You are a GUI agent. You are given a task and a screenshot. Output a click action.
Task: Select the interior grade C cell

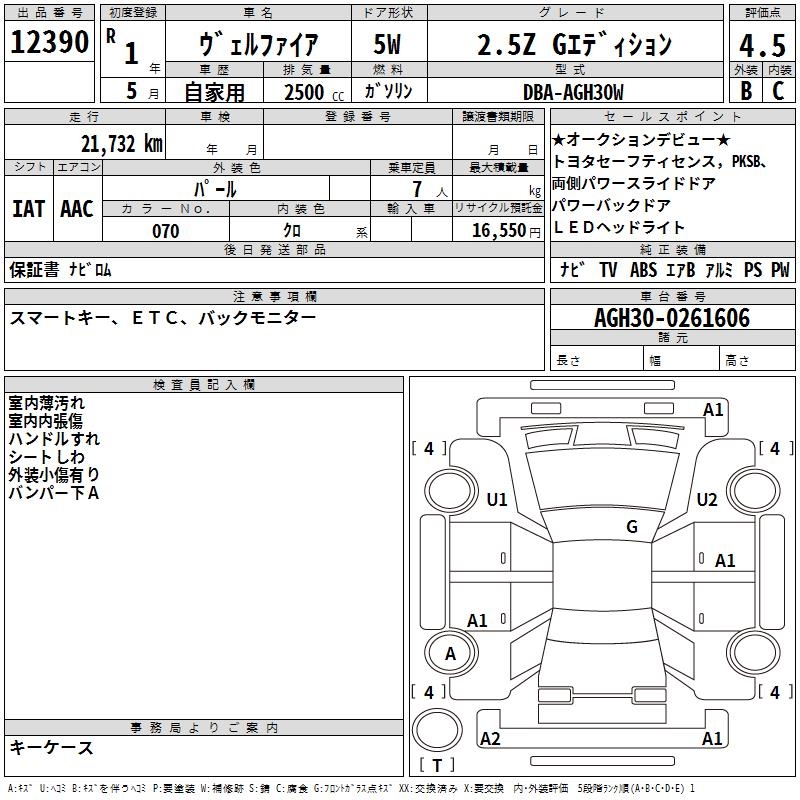[x=778, y=90]
